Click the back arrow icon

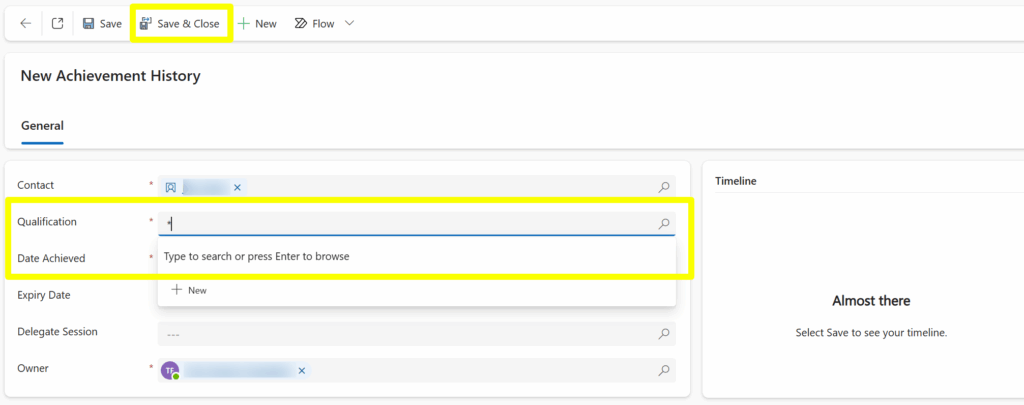pos(26,23)
